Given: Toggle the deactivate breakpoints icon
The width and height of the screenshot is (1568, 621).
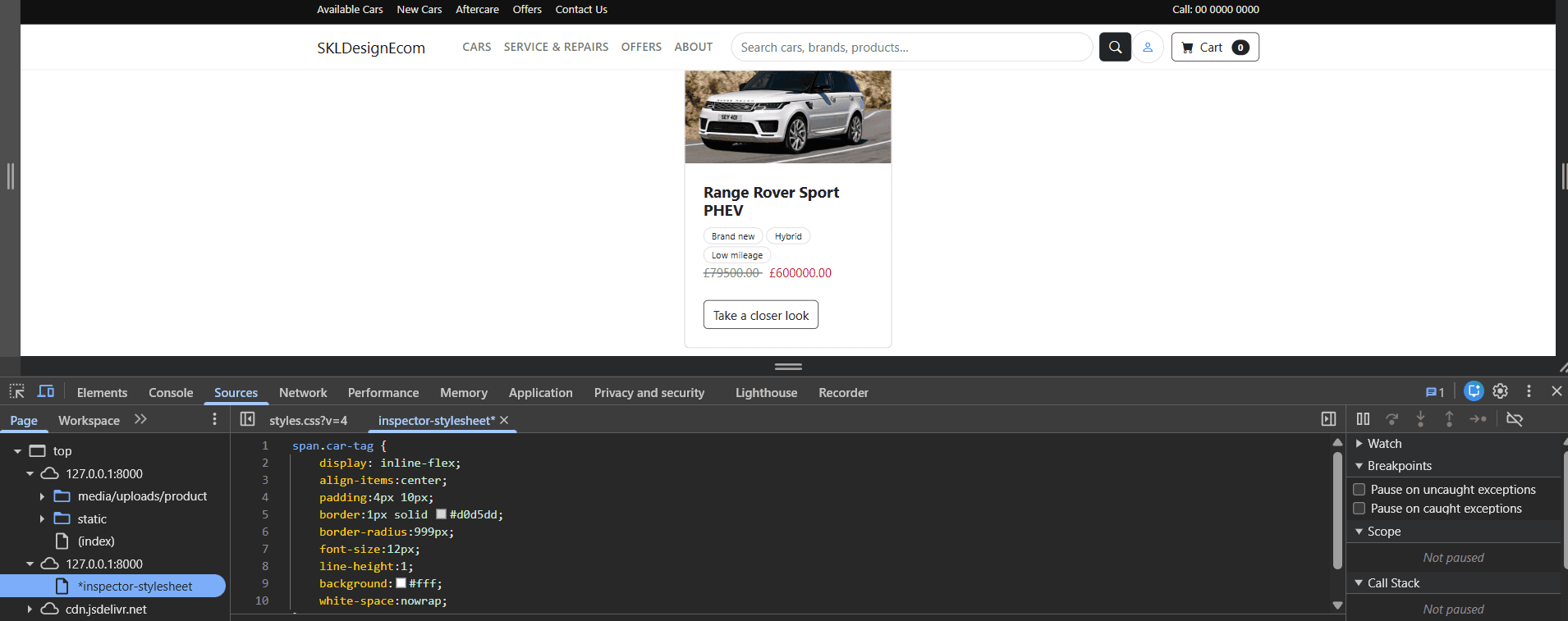Looking at the screenshot, I should point(1515,419).
